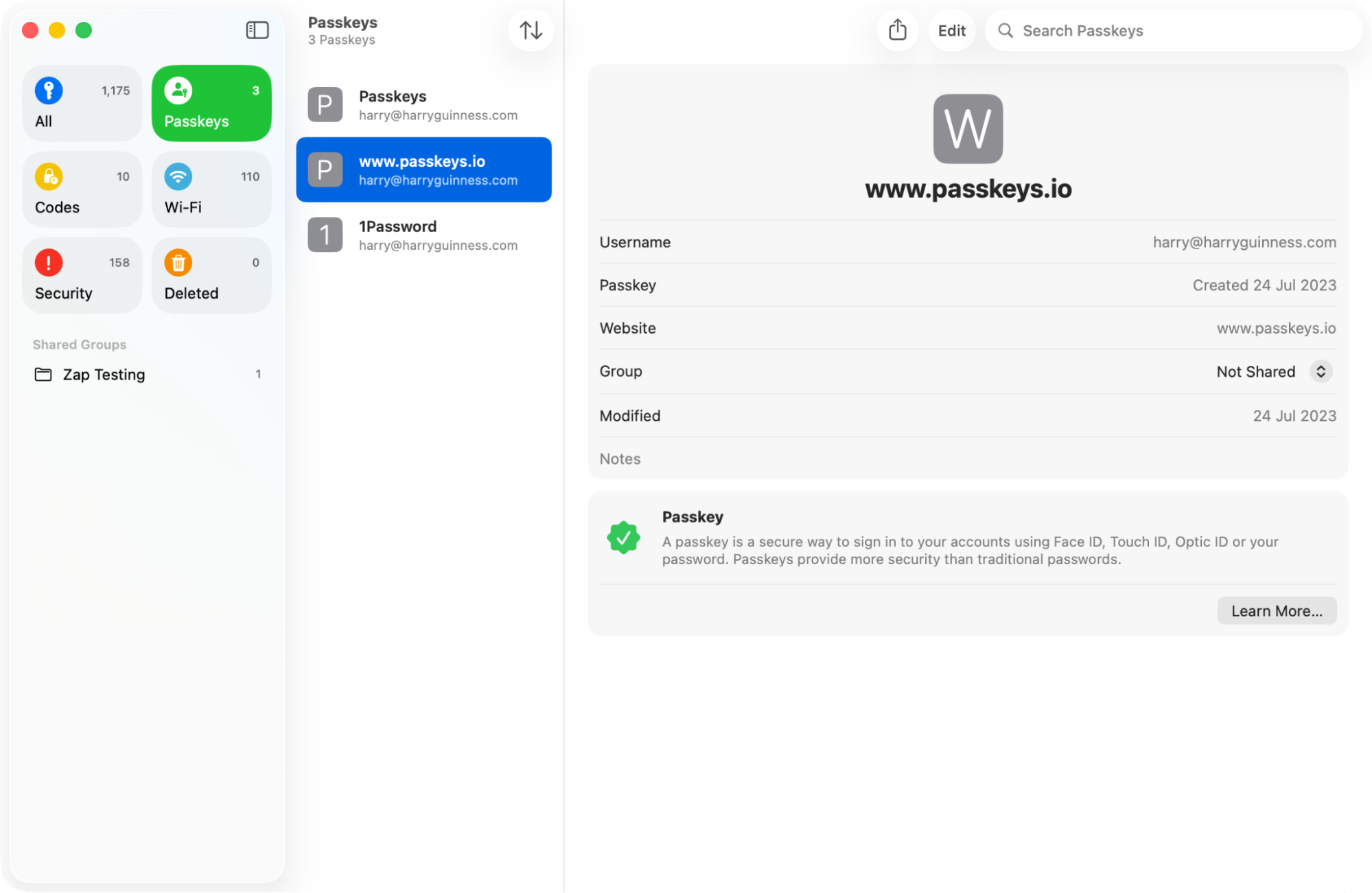Click the Search Passkeys field
This screenshot has height=893, width=1372.
tap(1173, 30)
